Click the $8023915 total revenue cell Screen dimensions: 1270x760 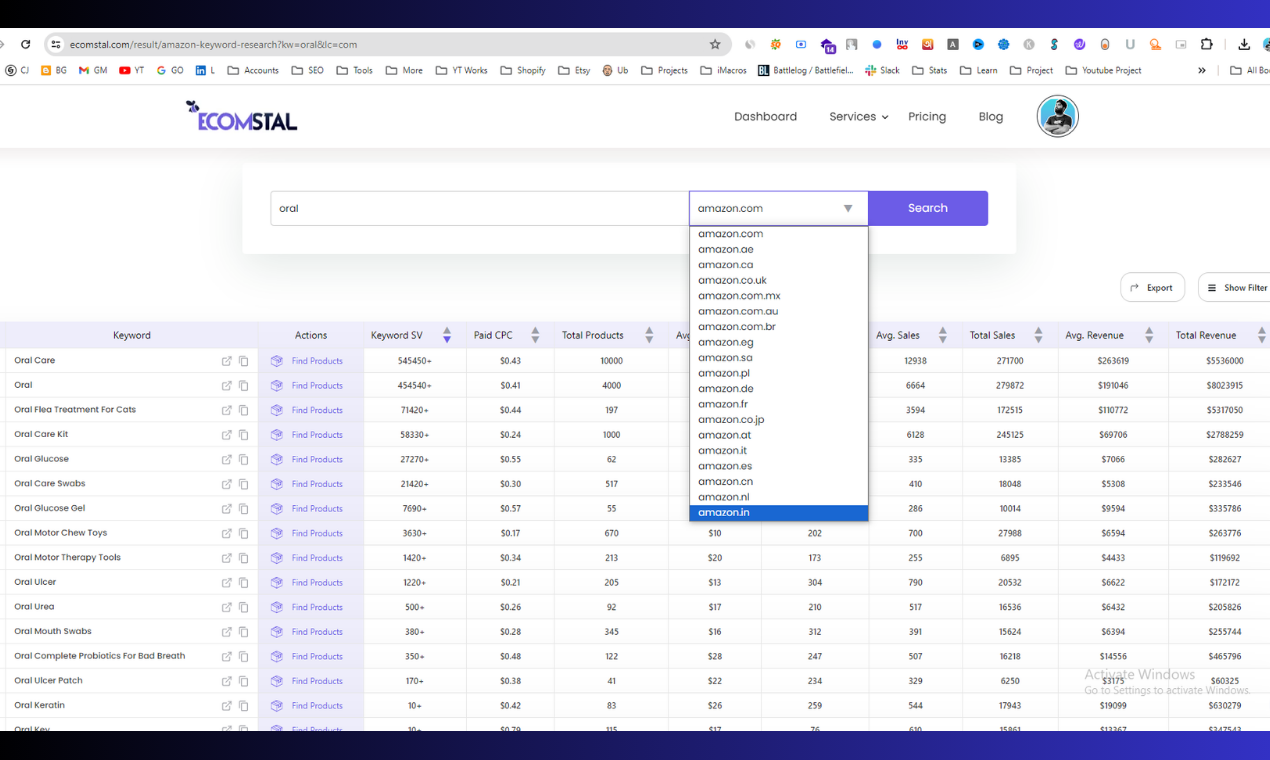1226,385
